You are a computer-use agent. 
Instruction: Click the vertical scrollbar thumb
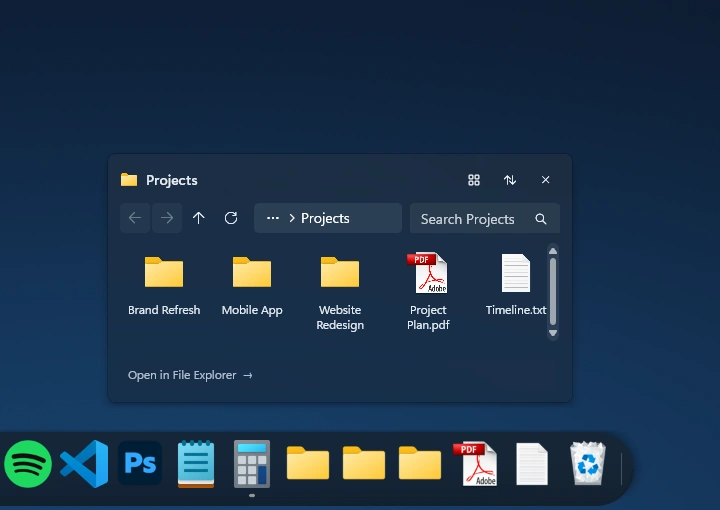tap(553, 292)
